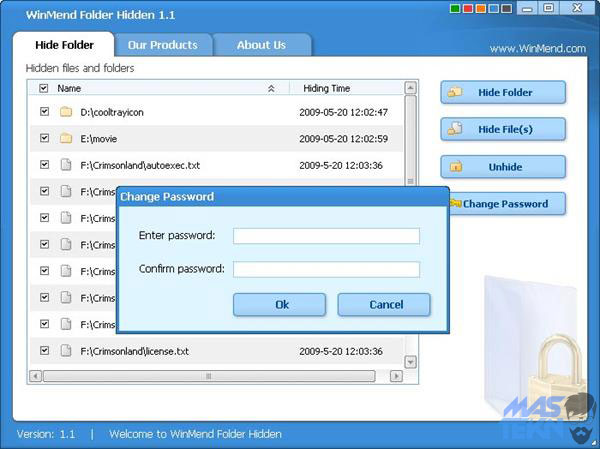The image size is (600, 449).
Task: Open the Our Products tab
Action: (x=163, y=45)
